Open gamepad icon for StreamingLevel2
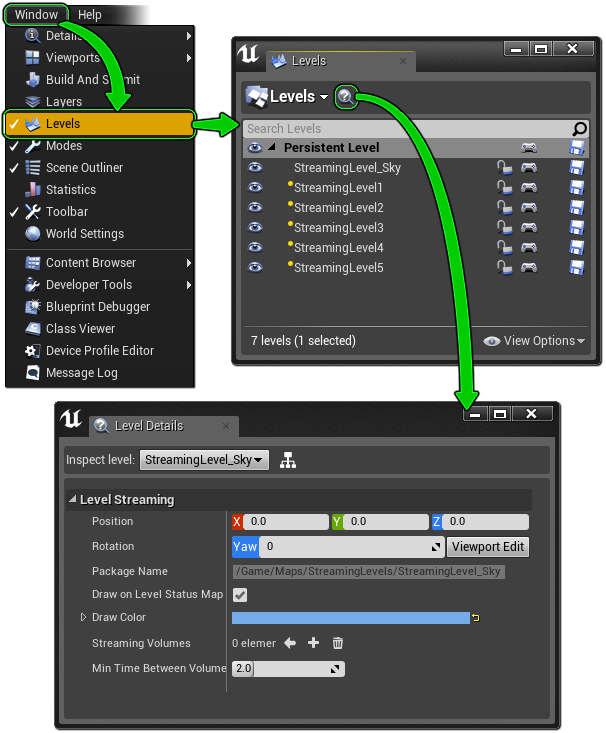 pos(529,208)
